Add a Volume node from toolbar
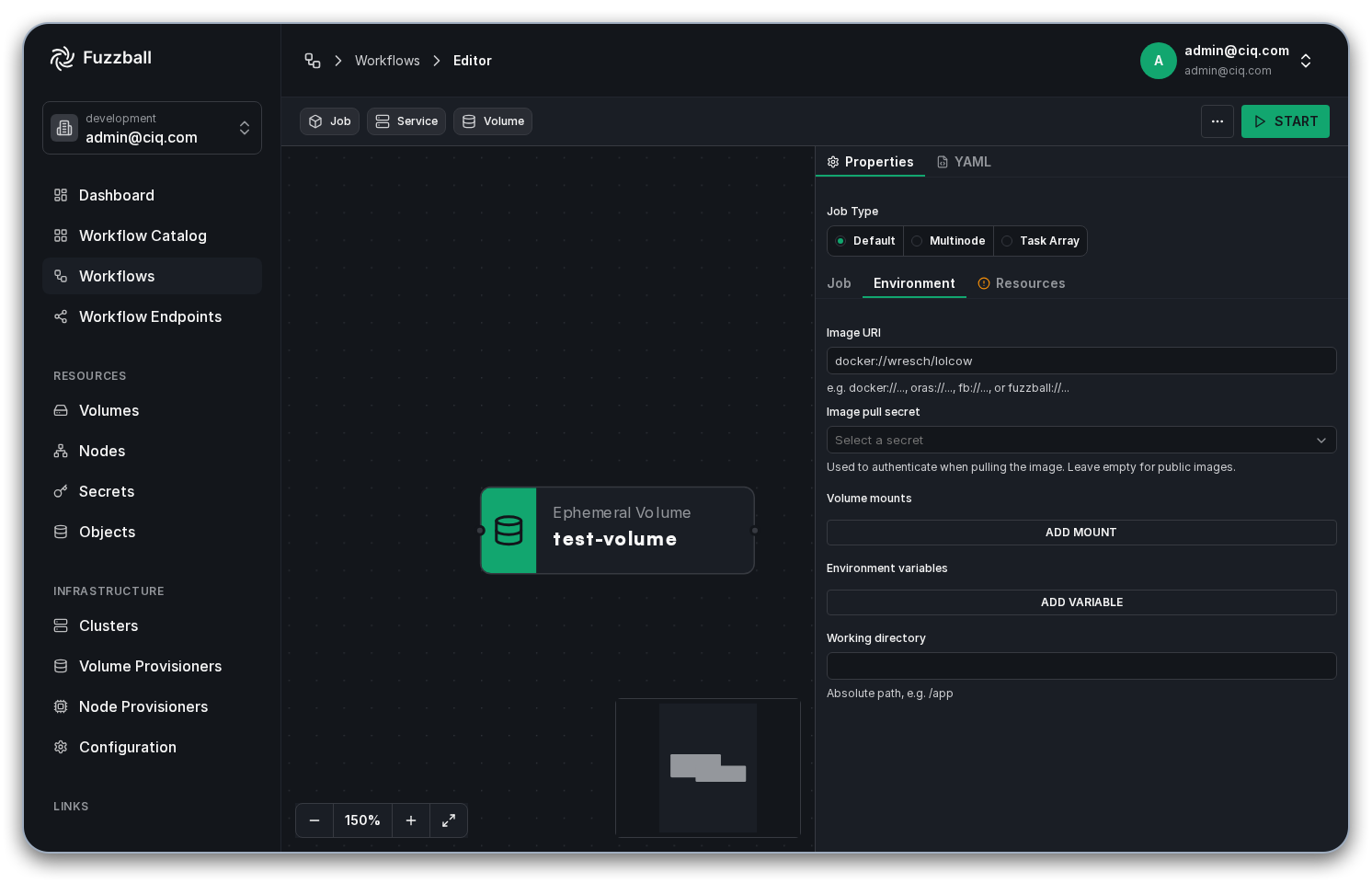This screenshot has width=1372, height=883. (493, 121)
